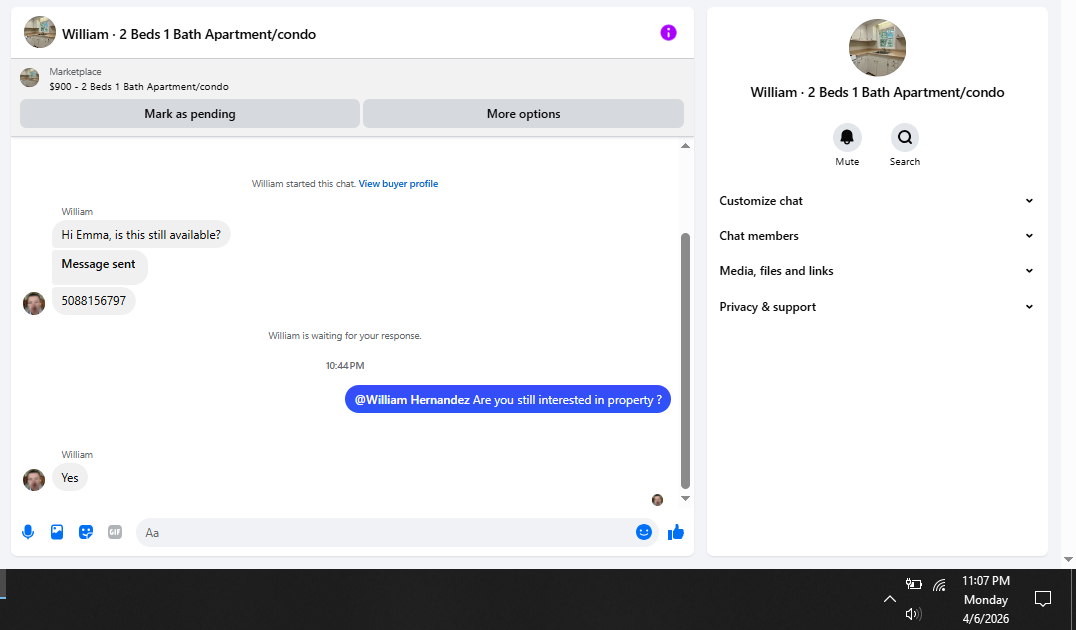Click side panel title under apartment photo
Viewport: 1076px width, 630px height.
[x=877, y=93]
